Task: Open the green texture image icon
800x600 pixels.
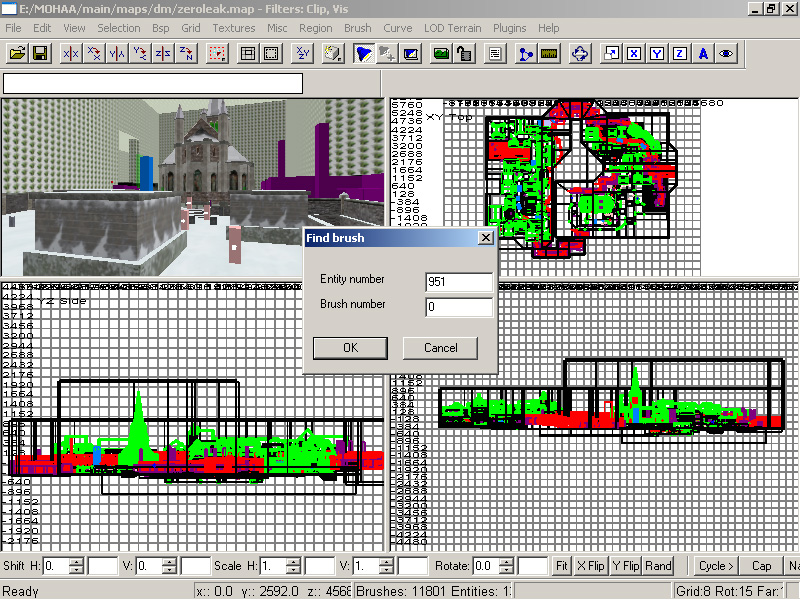Action: point(441,53)
